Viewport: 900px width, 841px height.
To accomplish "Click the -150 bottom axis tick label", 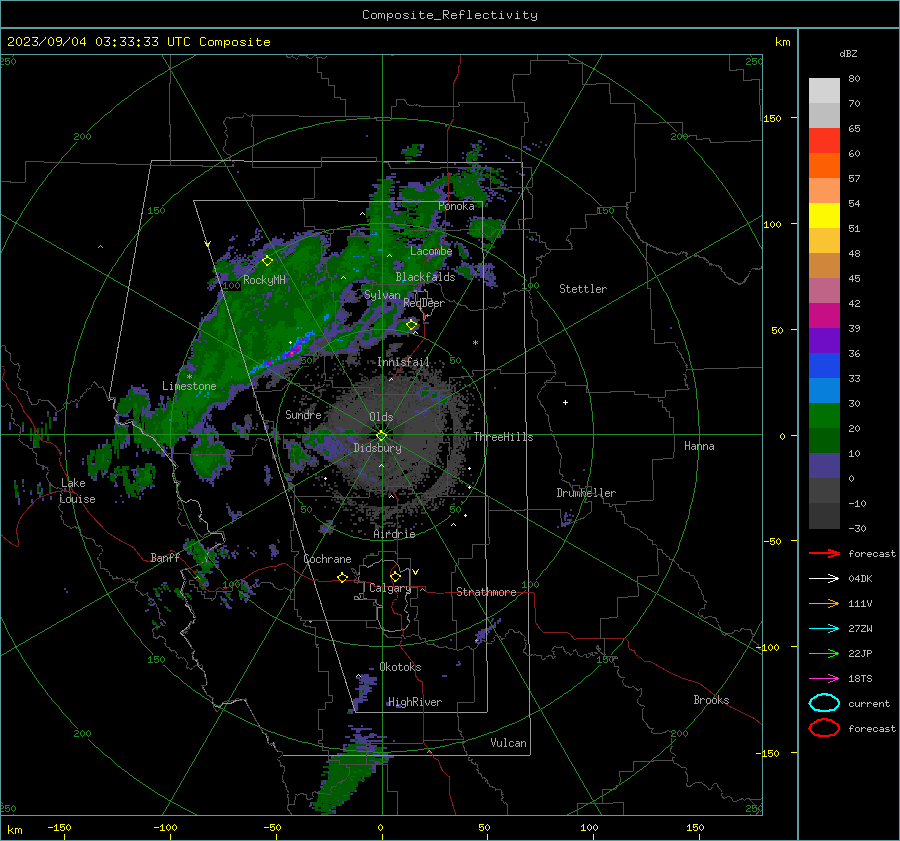I will point(59,827).
